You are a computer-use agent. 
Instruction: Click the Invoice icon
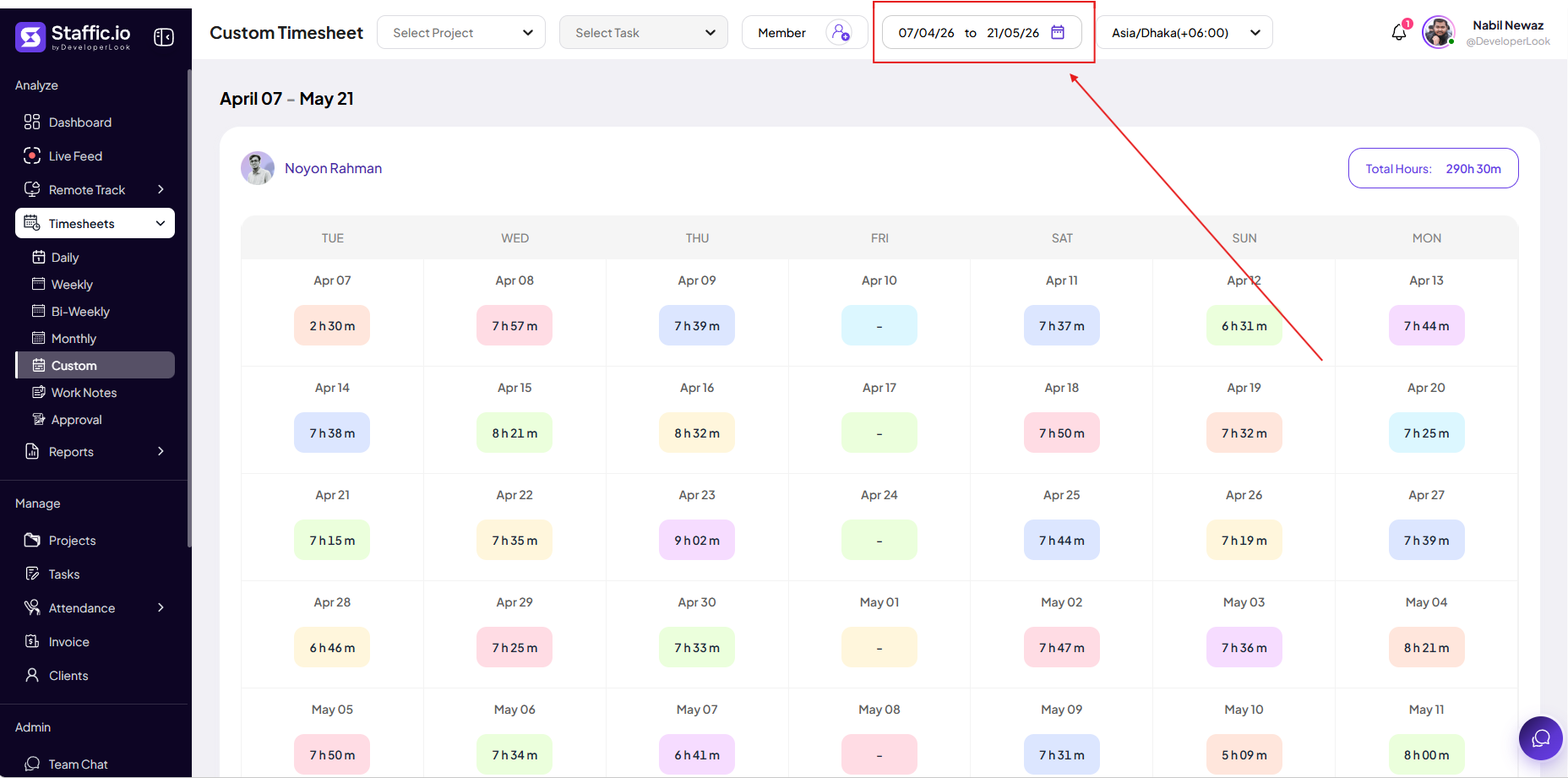point(32,641)
